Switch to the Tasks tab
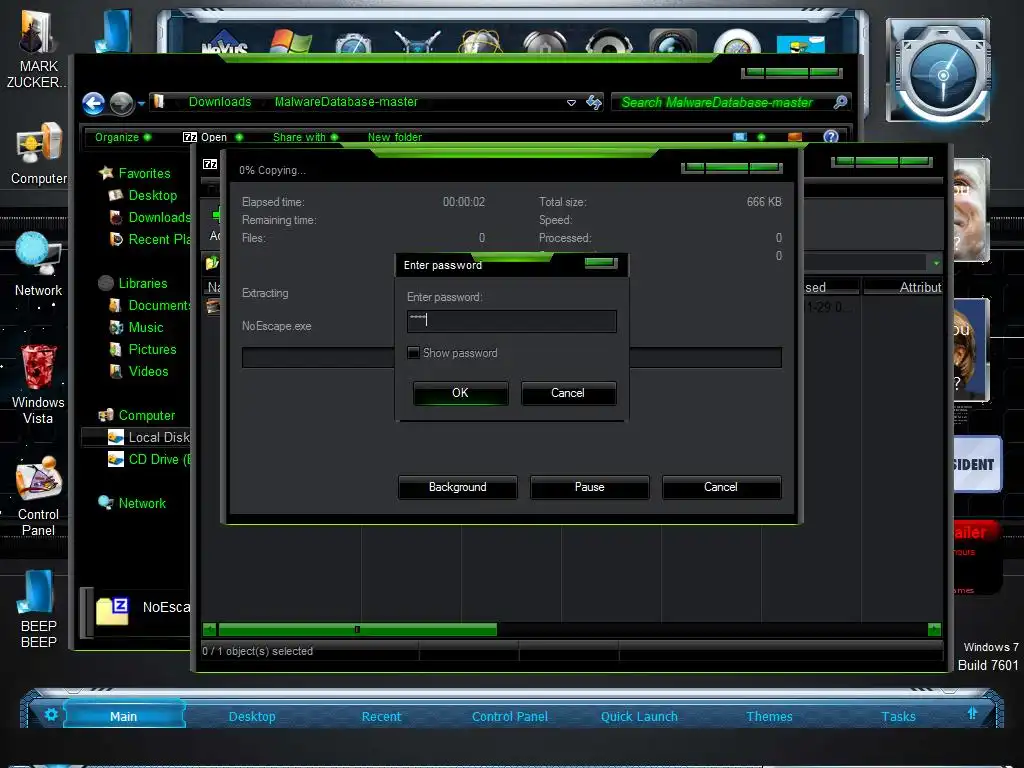This screenshot has width=1024, height=768. 899,716
